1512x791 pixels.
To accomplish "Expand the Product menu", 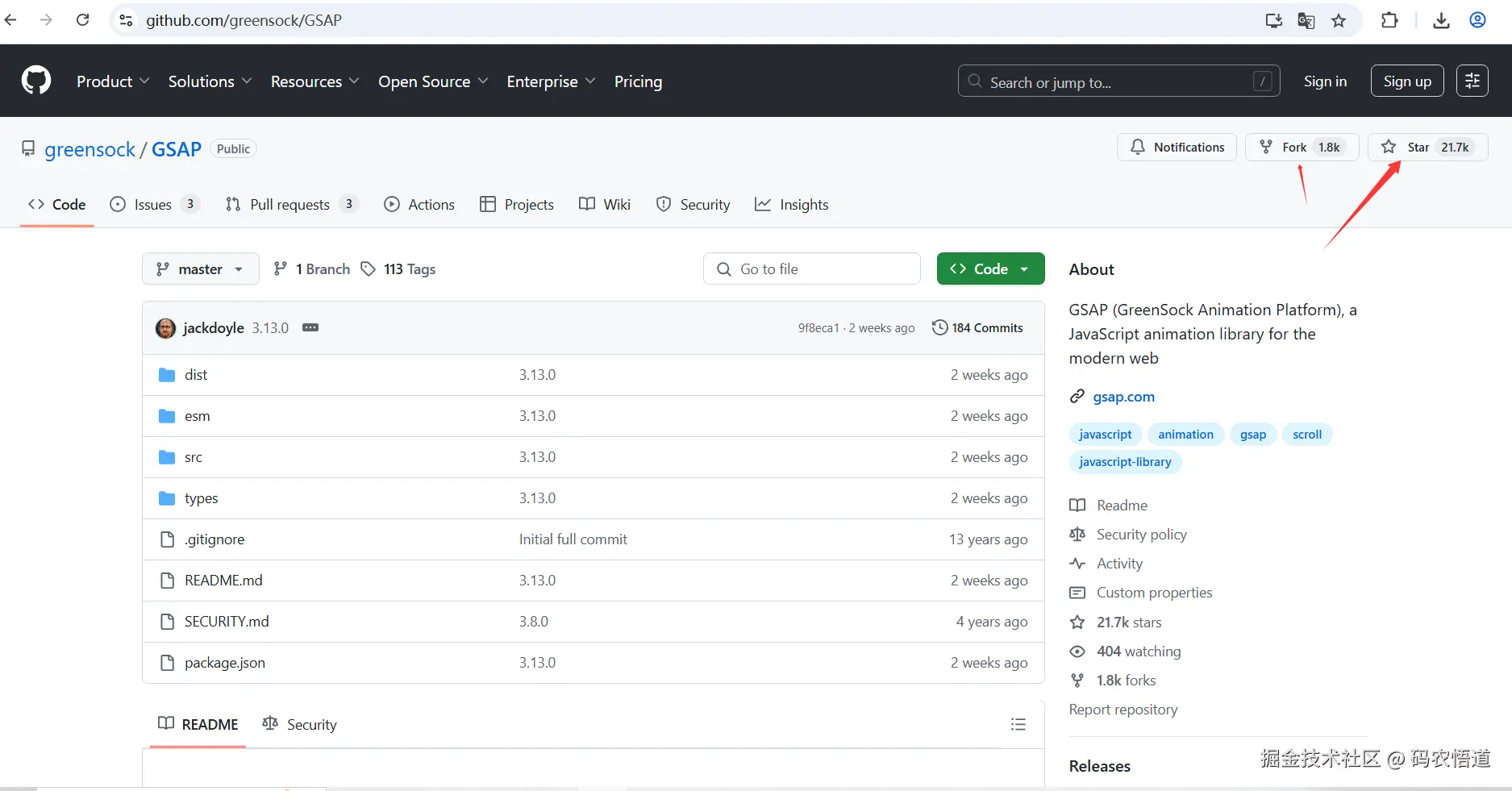I will (x=113, y=81).
